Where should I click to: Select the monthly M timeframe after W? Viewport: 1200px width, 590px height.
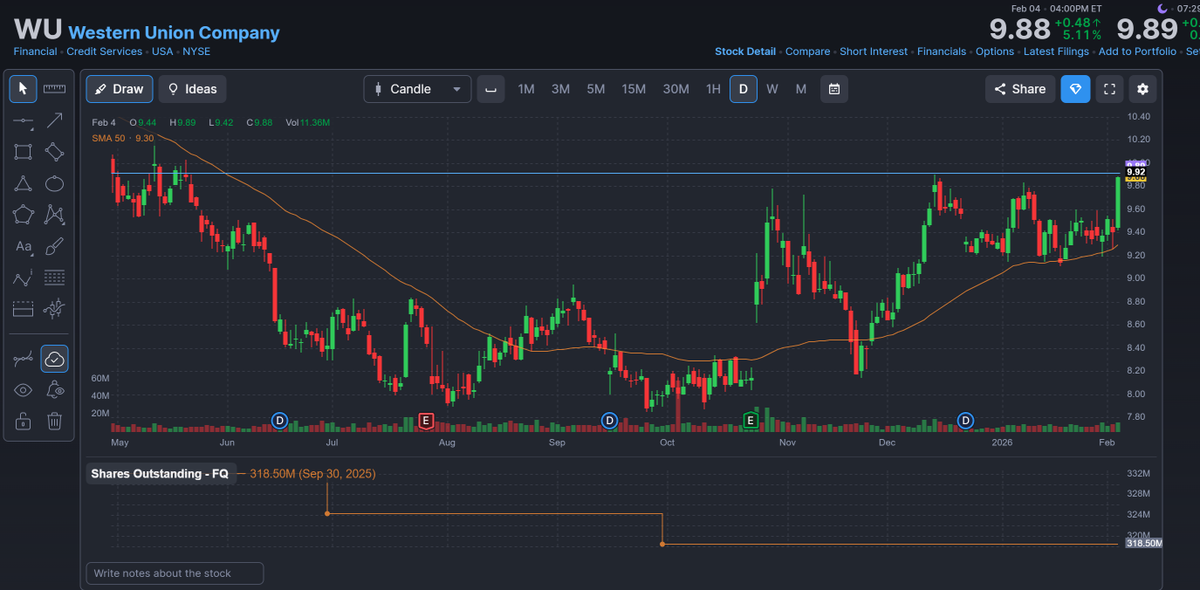(x=801, y=89)
